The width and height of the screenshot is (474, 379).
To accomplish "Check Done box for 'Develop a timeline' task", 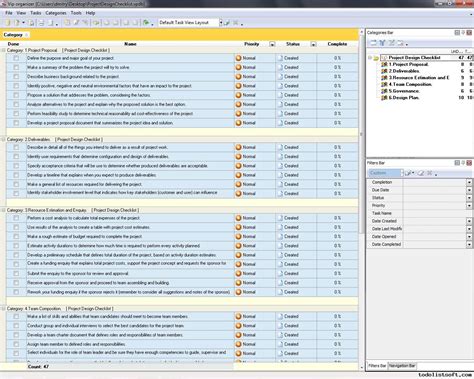I will point(16,175).
